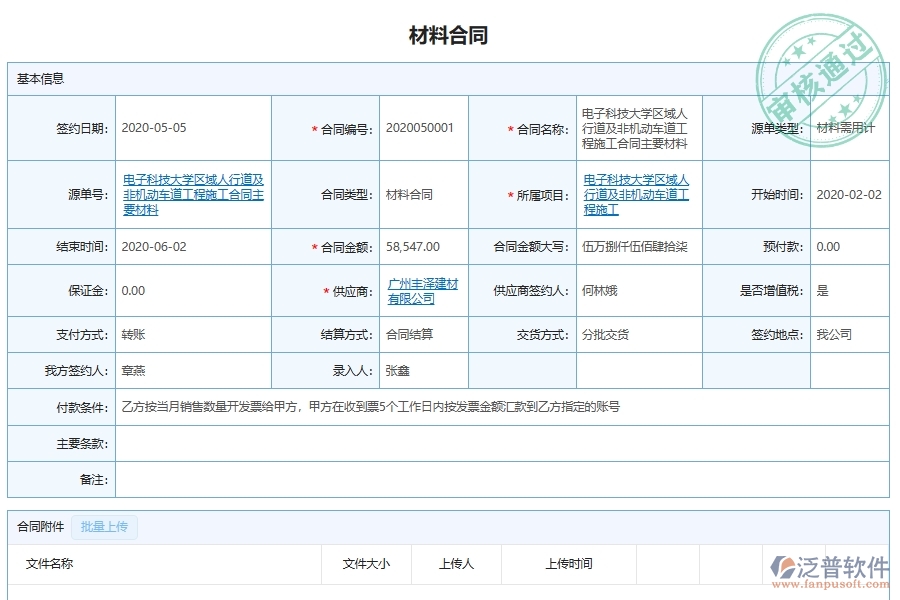This screenshot has height=600, width=900.
Task: Click the 材料合同 page title
Action: click(x=450, y=32)
